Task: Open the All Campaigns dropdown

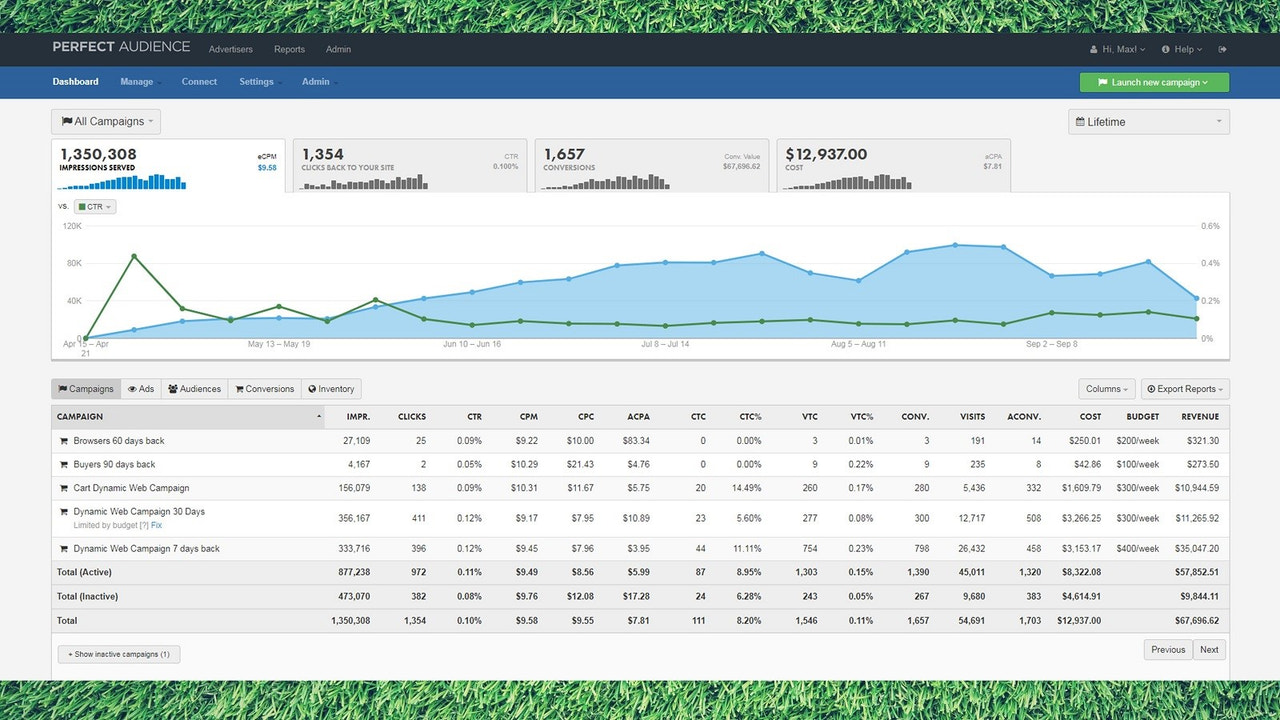Action: click(x=105, y=121)
